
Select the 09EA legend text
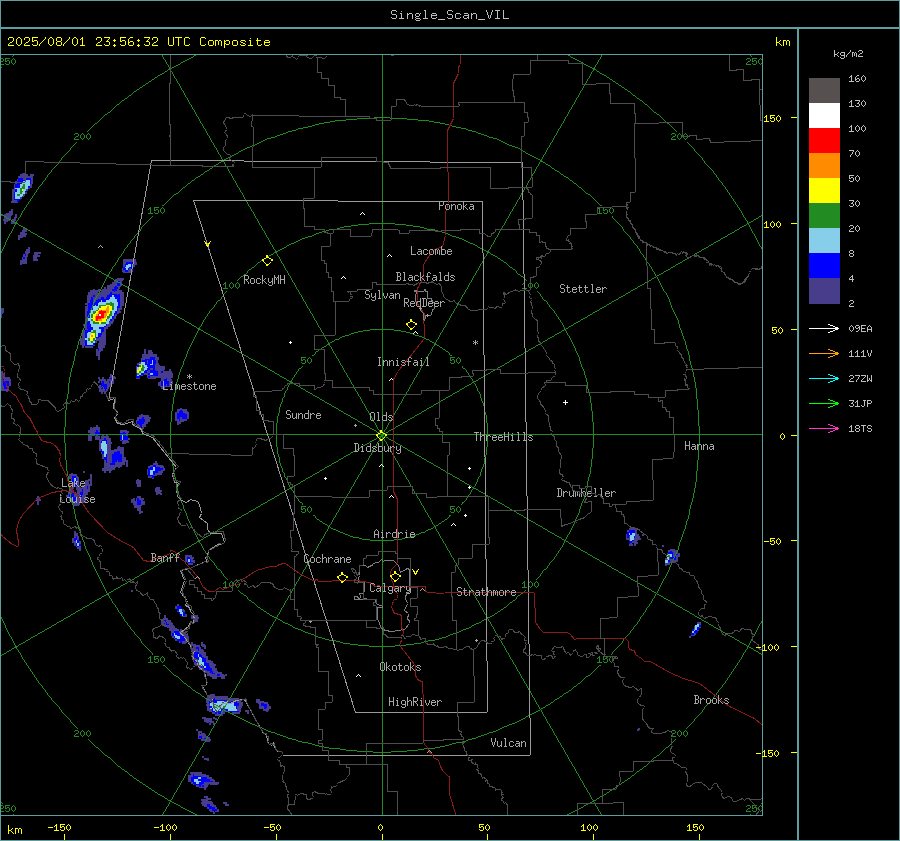point(860,328)
